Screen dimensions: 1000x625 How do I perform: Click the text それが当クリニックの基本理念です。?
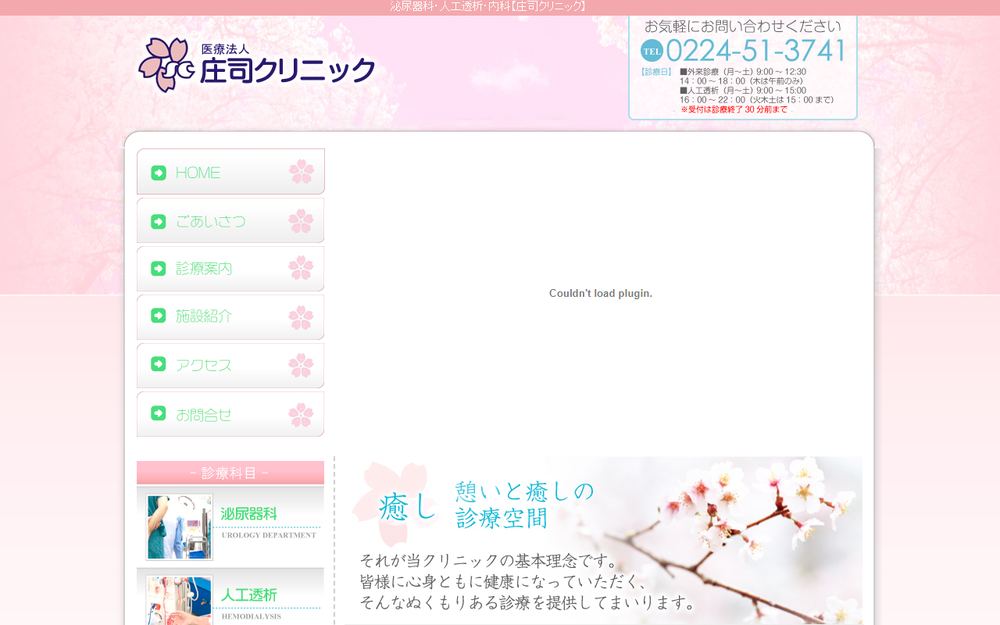pos(489,561)
